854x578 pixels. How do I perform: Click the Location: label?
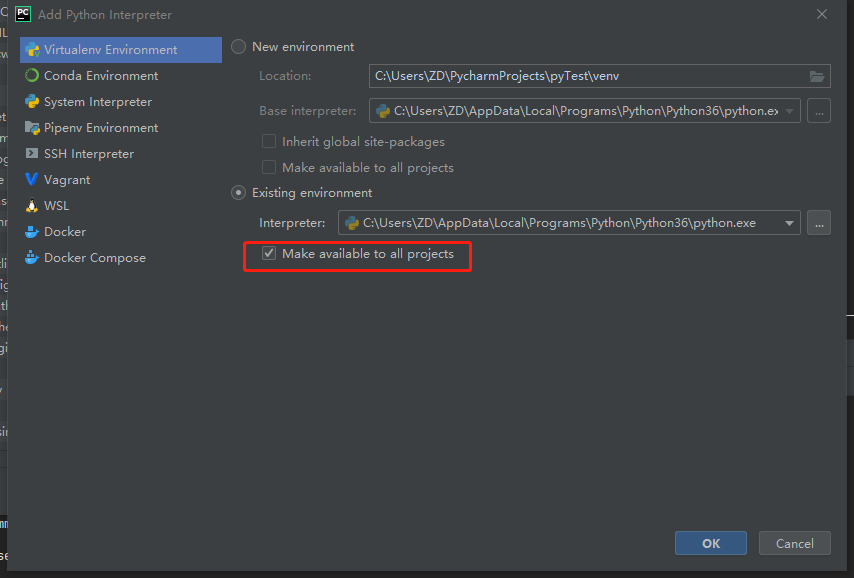tap(285, 76)
